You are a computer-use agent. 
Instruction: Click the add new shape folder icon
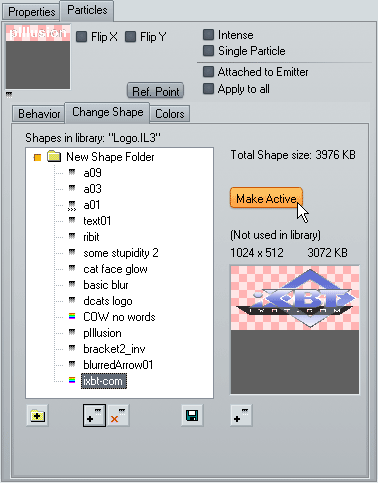[37, 416]
